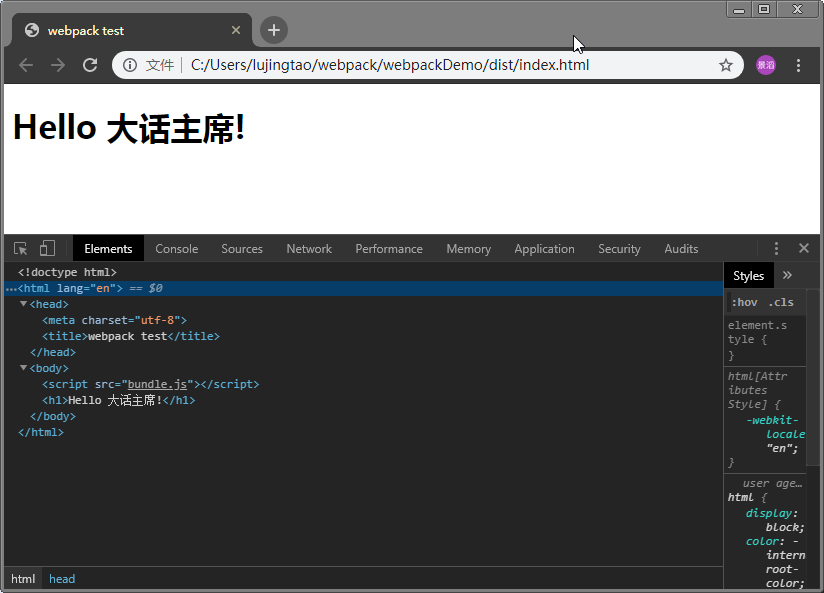Select the closing head tag line
The height and width of the screenshot is (593, 824).
click(x=53, y=352)
